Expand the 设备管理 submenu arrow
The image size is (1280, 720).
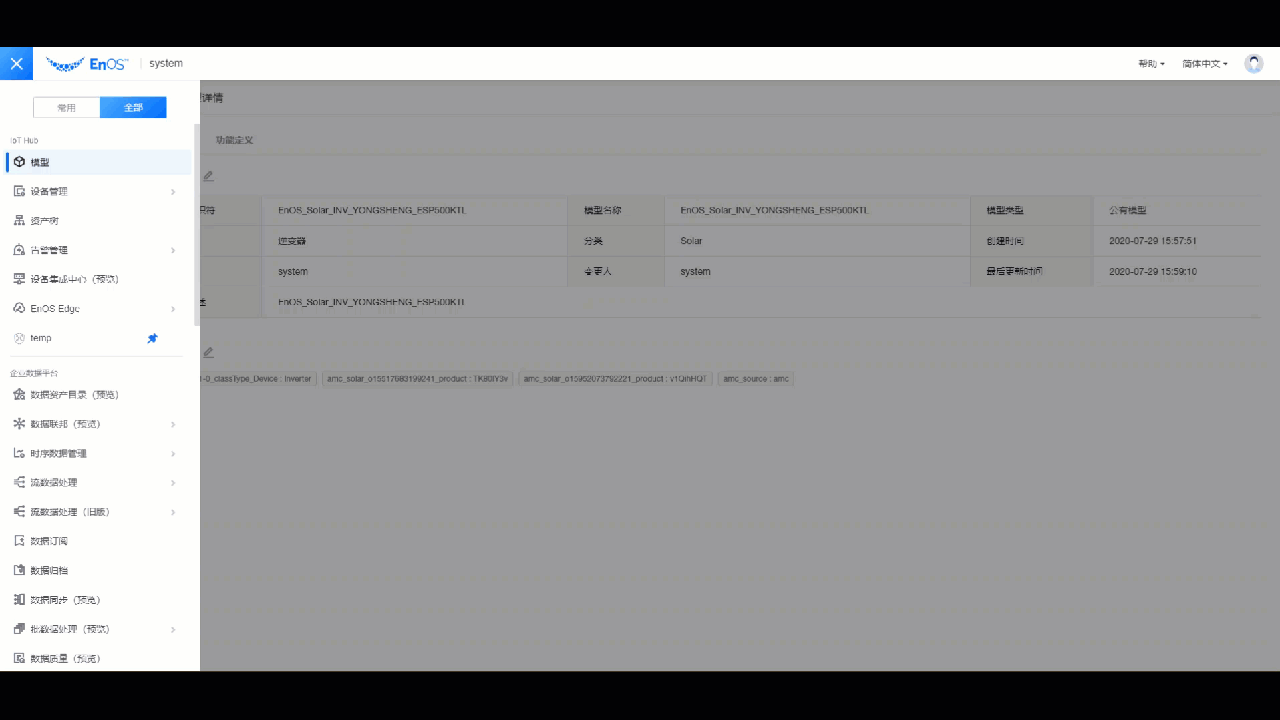tap(173, 191)
